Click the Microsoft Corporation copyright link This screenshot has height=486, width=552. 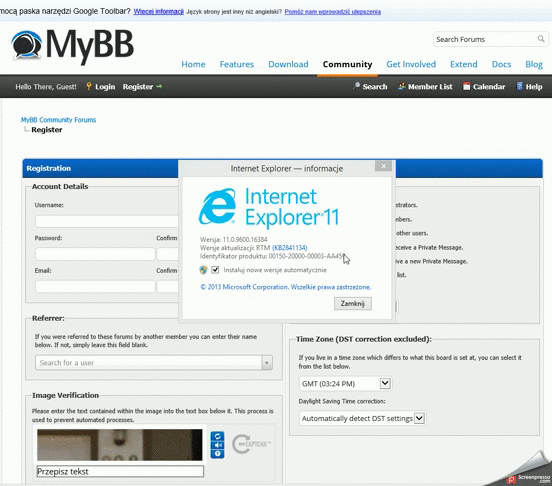[286, 287]
